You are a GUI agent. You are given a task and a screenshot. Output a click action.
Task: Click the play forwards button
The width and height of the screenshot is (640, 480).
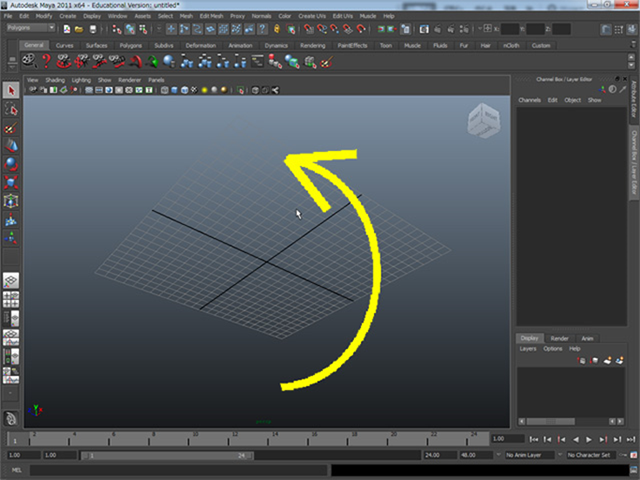click(589, 439)
